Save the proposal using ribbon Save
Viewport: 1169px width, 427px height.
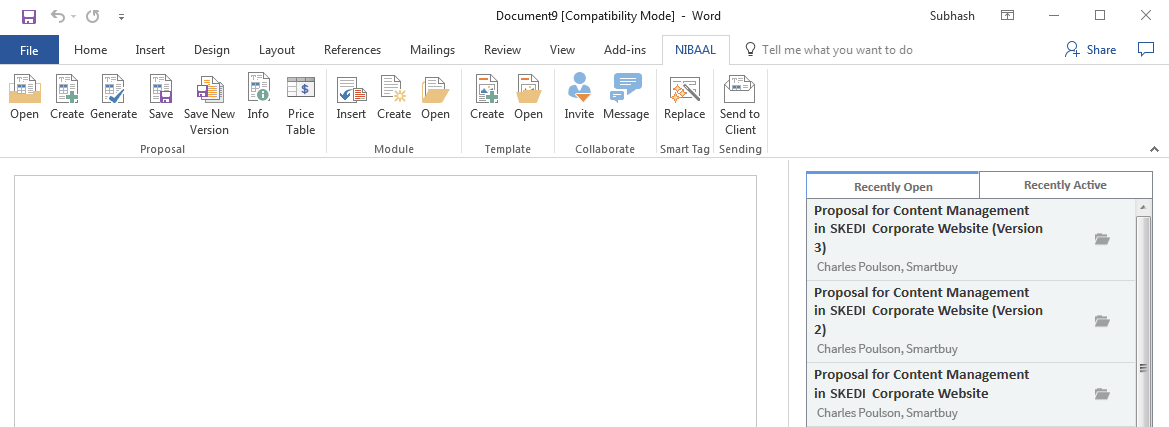click(160, 97)
